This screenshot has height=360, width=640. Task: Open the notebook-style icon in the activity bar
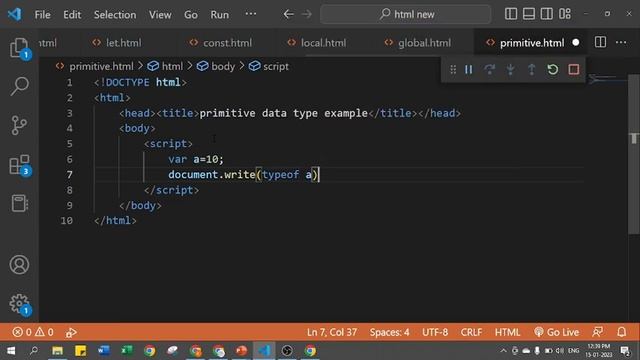coord(19,203)
